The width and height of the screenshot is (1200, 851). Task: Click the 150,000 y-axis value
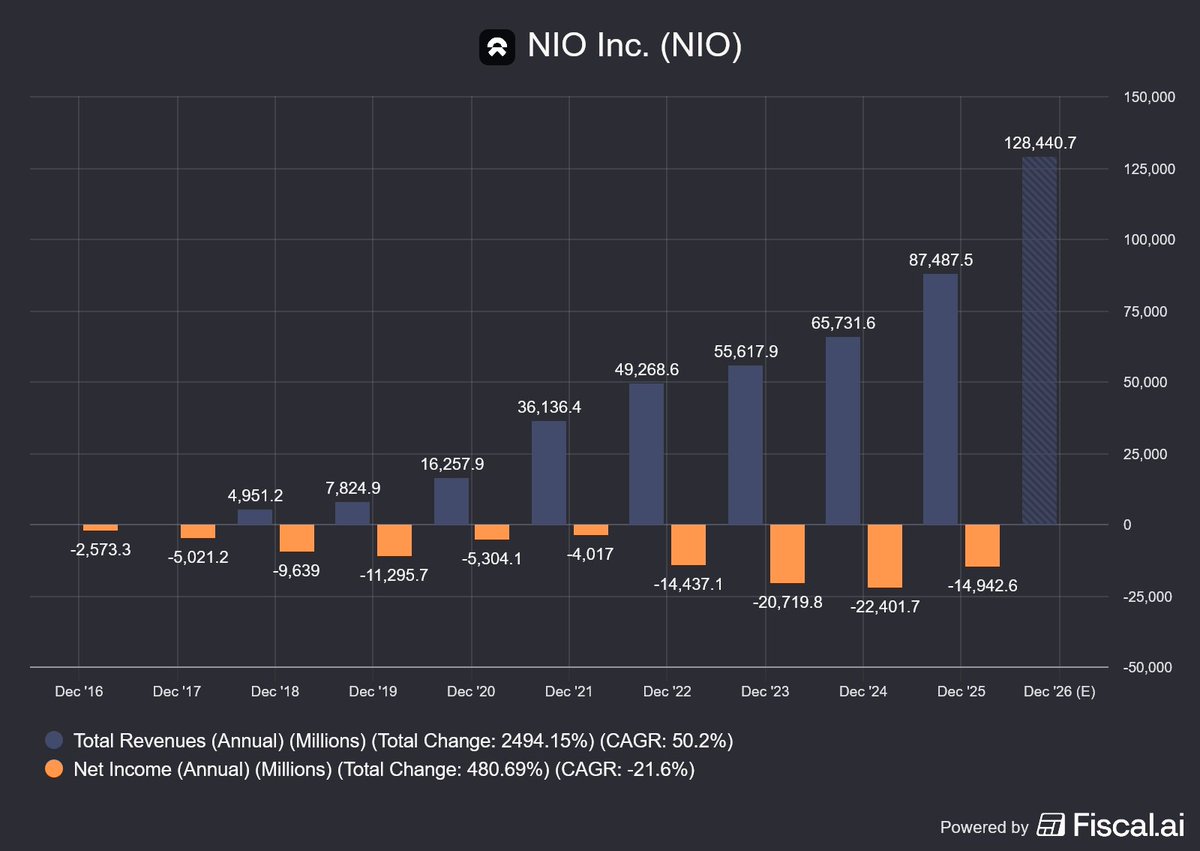[1147, 97]
